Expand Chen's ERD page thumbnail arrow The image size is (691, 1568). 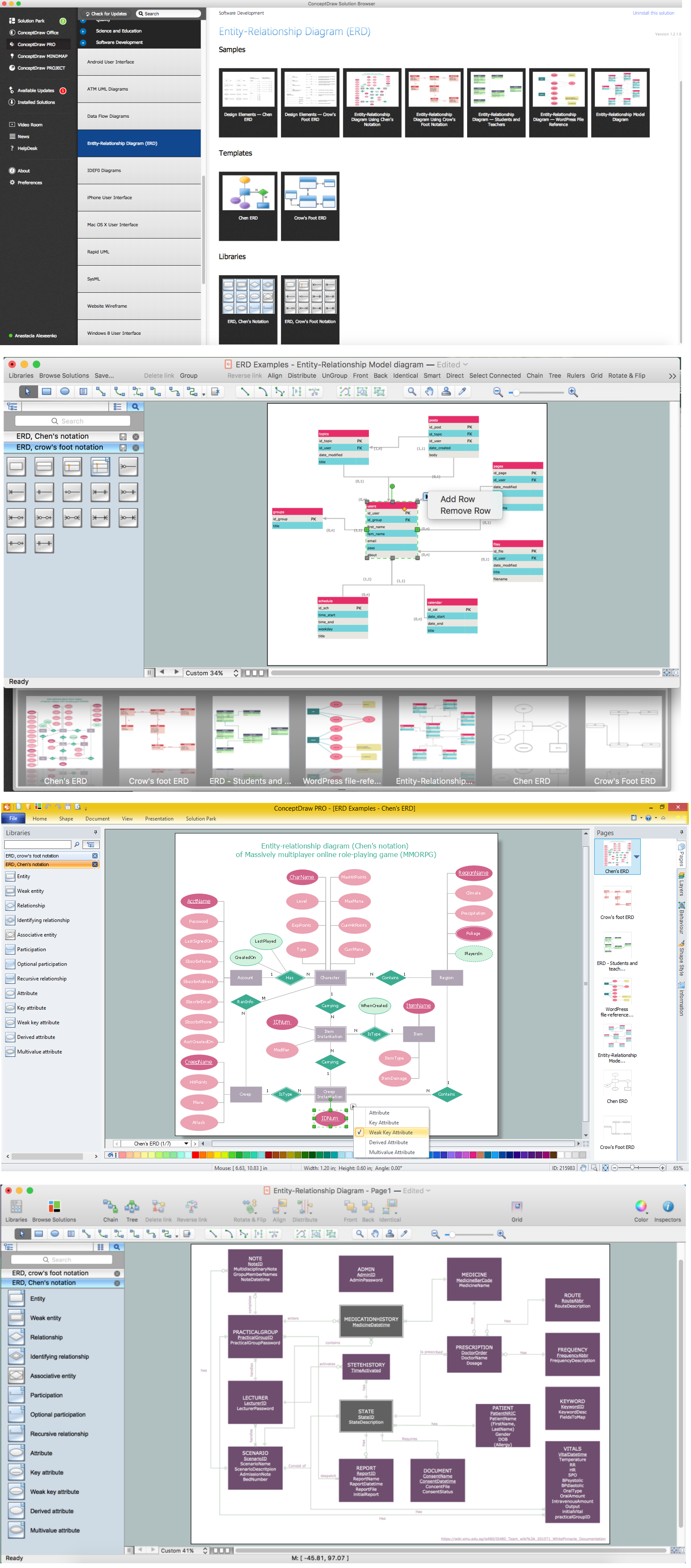point(636,857)
